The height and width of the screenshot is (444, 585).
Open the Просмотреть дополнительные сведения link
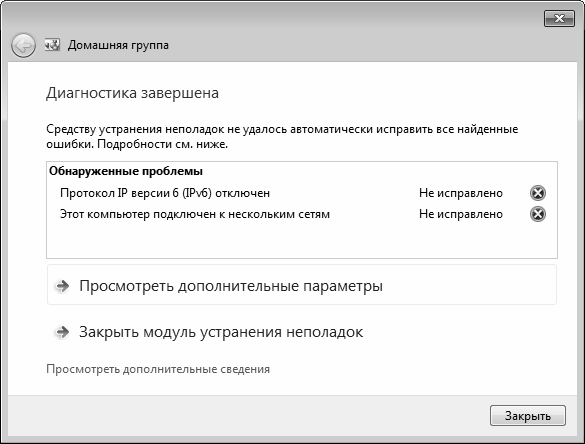pyautogui.click(x=158, y=369)
